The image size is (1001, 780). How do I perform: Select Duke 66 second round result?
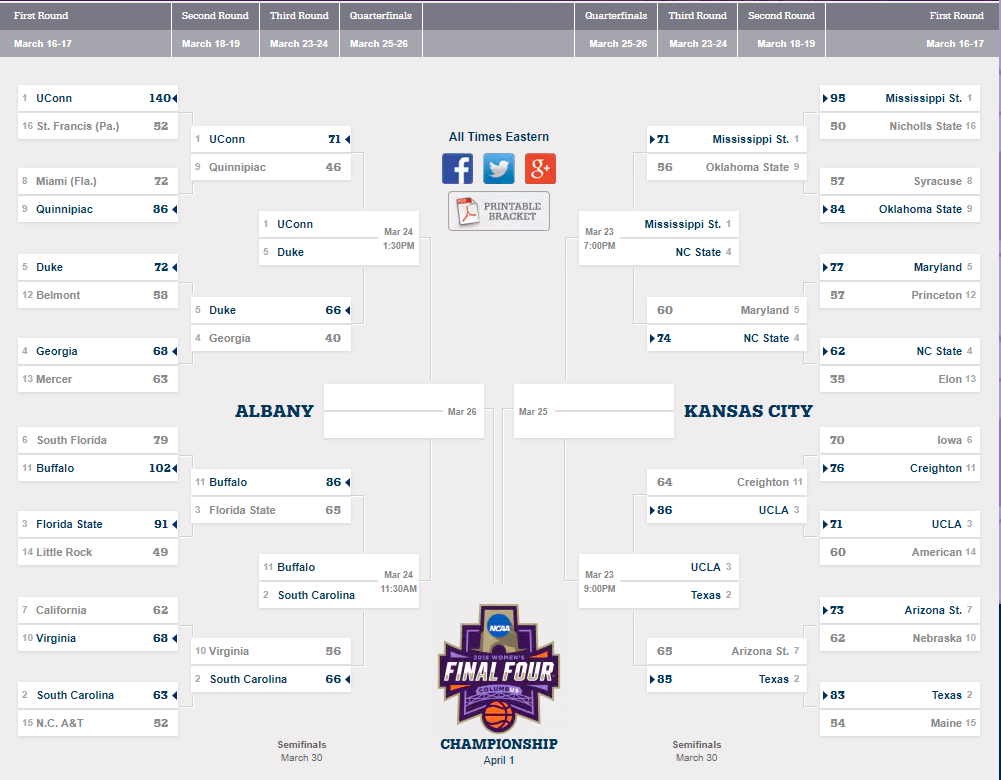[x=271, y=310]
